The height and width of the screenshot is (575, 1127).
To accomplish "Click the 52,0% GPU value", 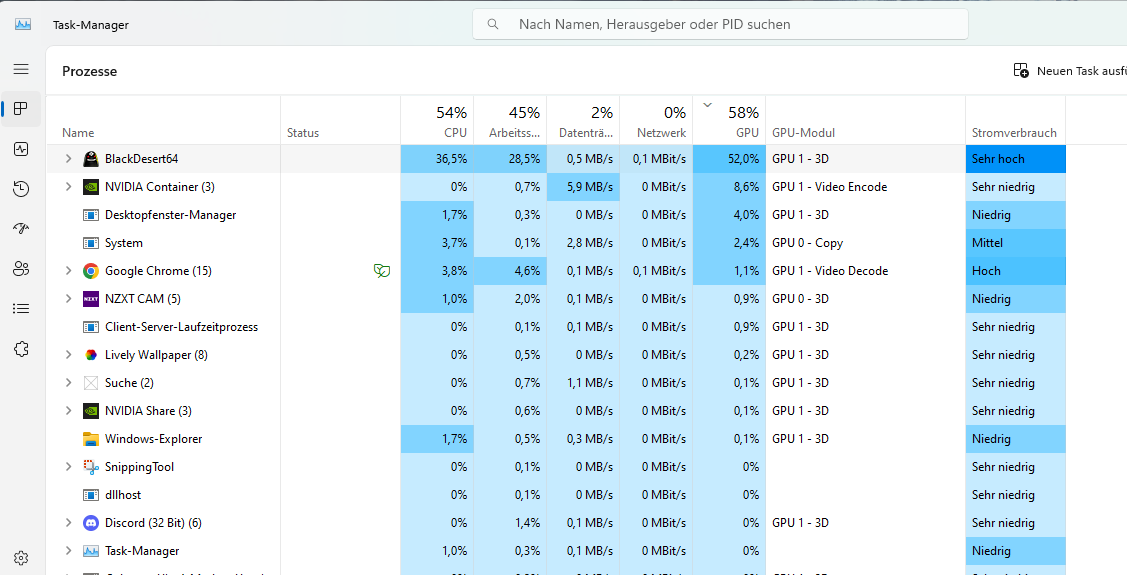I will click(x=743, y=159).
